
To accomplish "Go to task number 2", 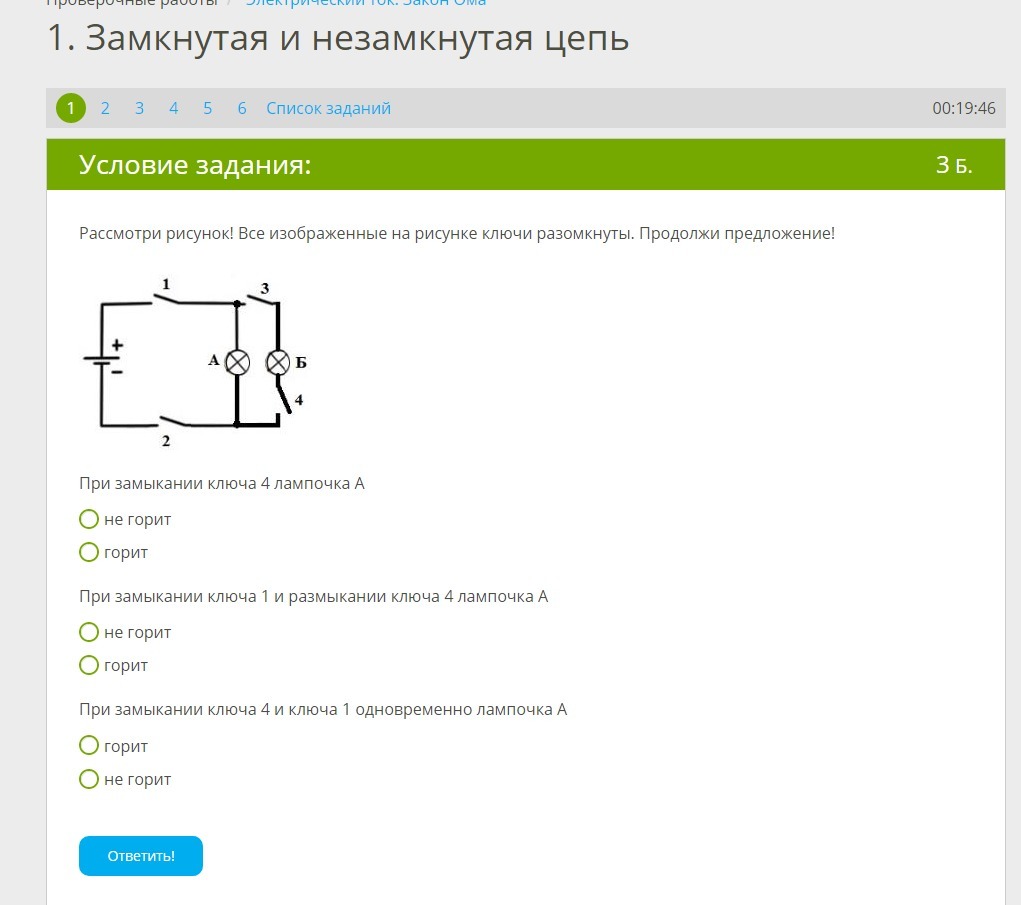I will 105,108.
